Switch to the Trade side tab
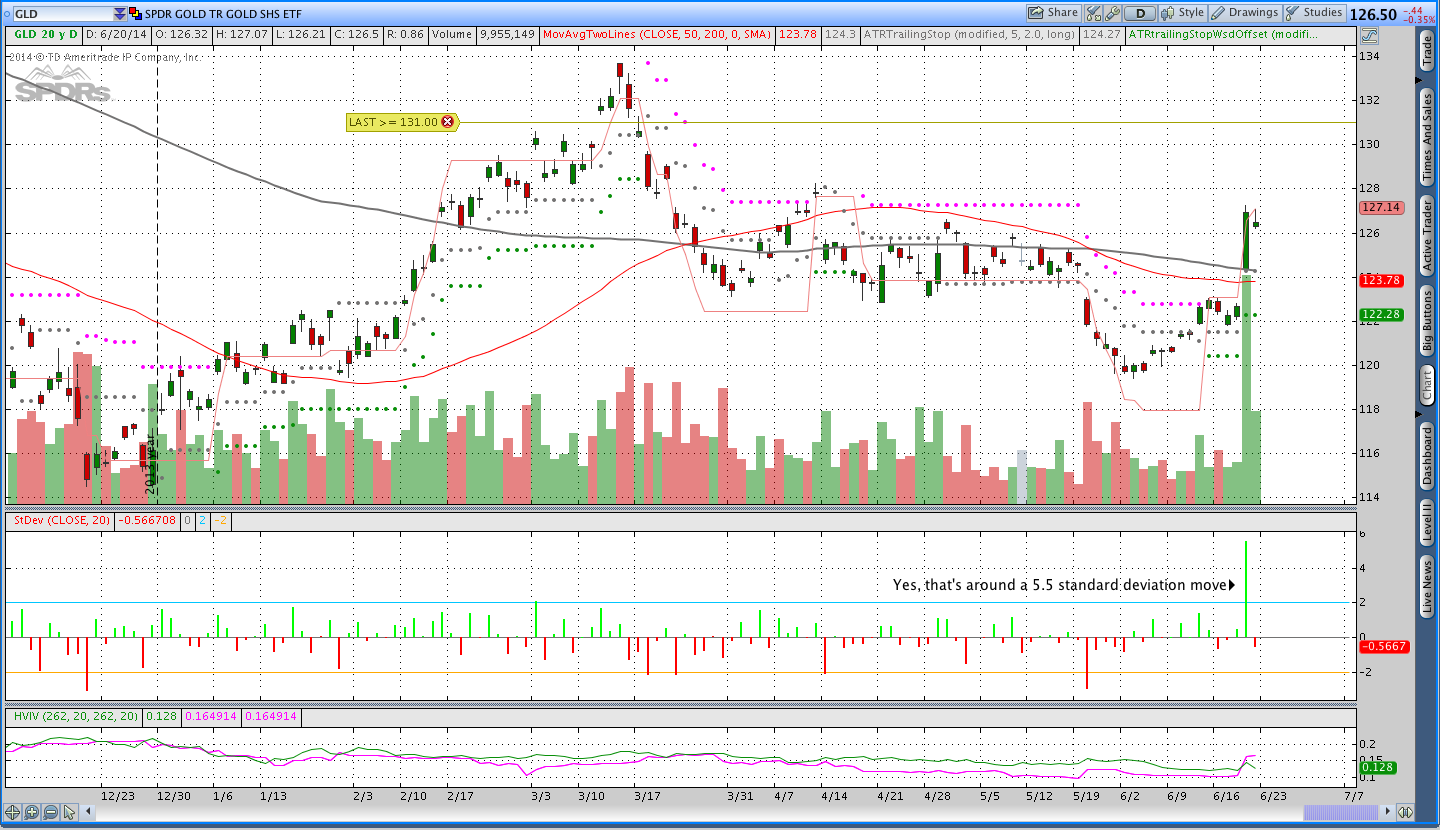This screenshot has height=830, width=1440. point(1427,49)
